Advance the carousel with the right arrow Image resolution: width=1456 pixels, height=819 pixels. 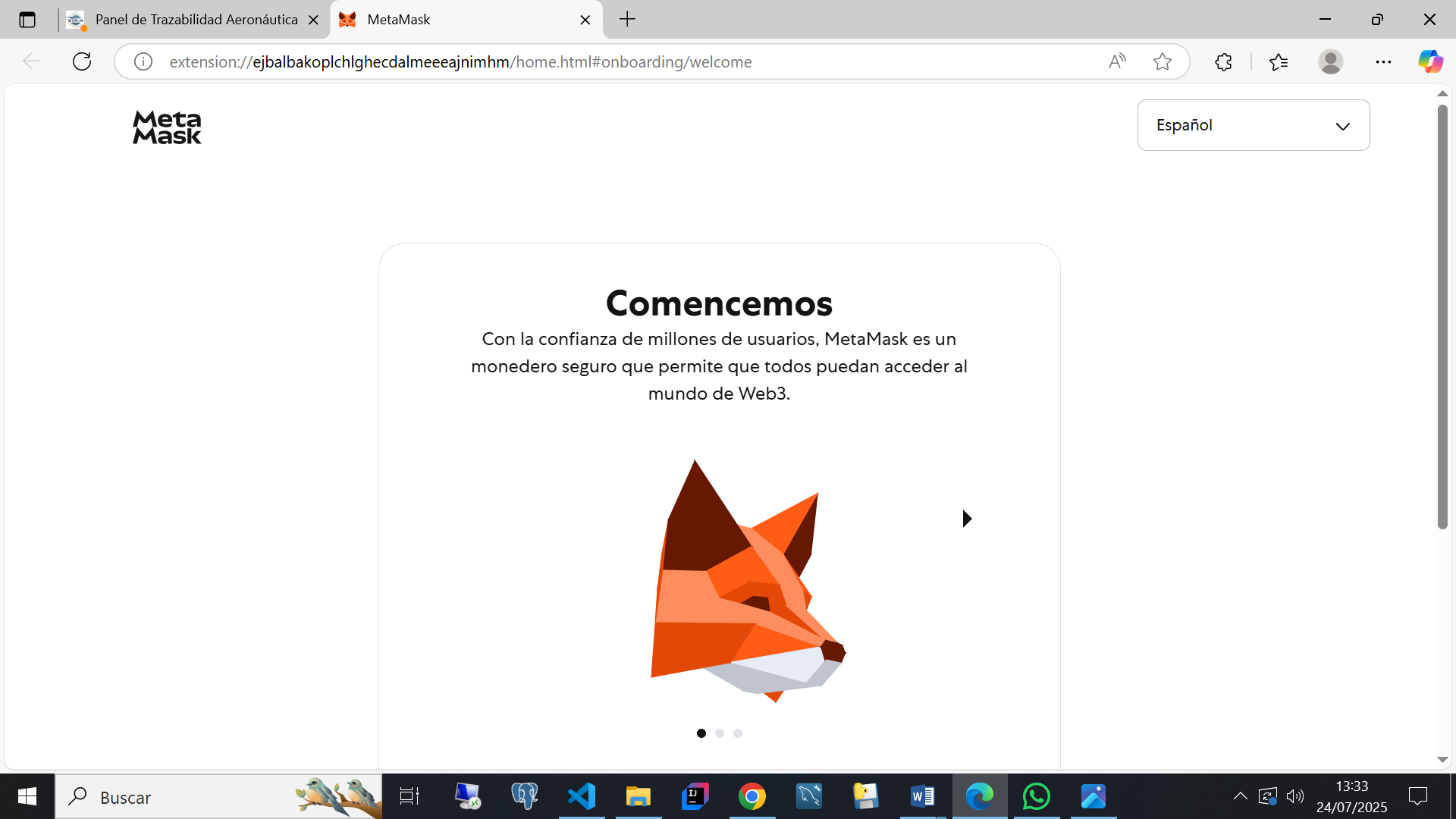click(967, 519)
